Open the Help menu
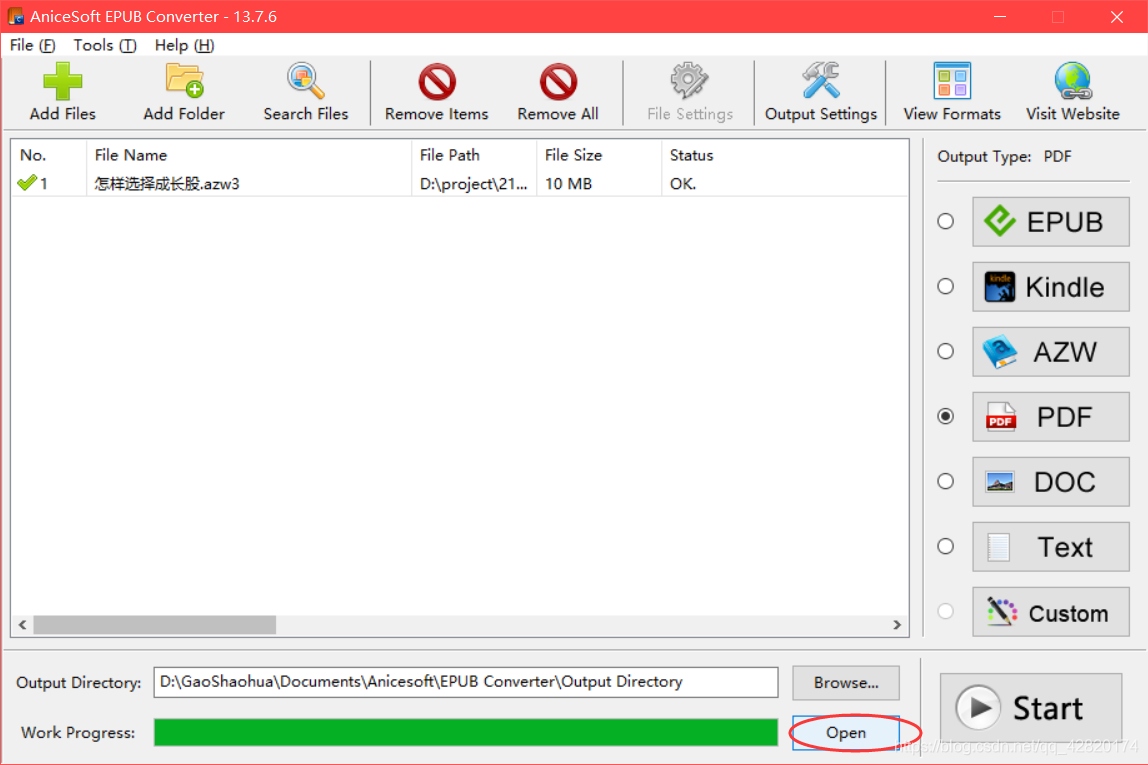 coord(184,45)
